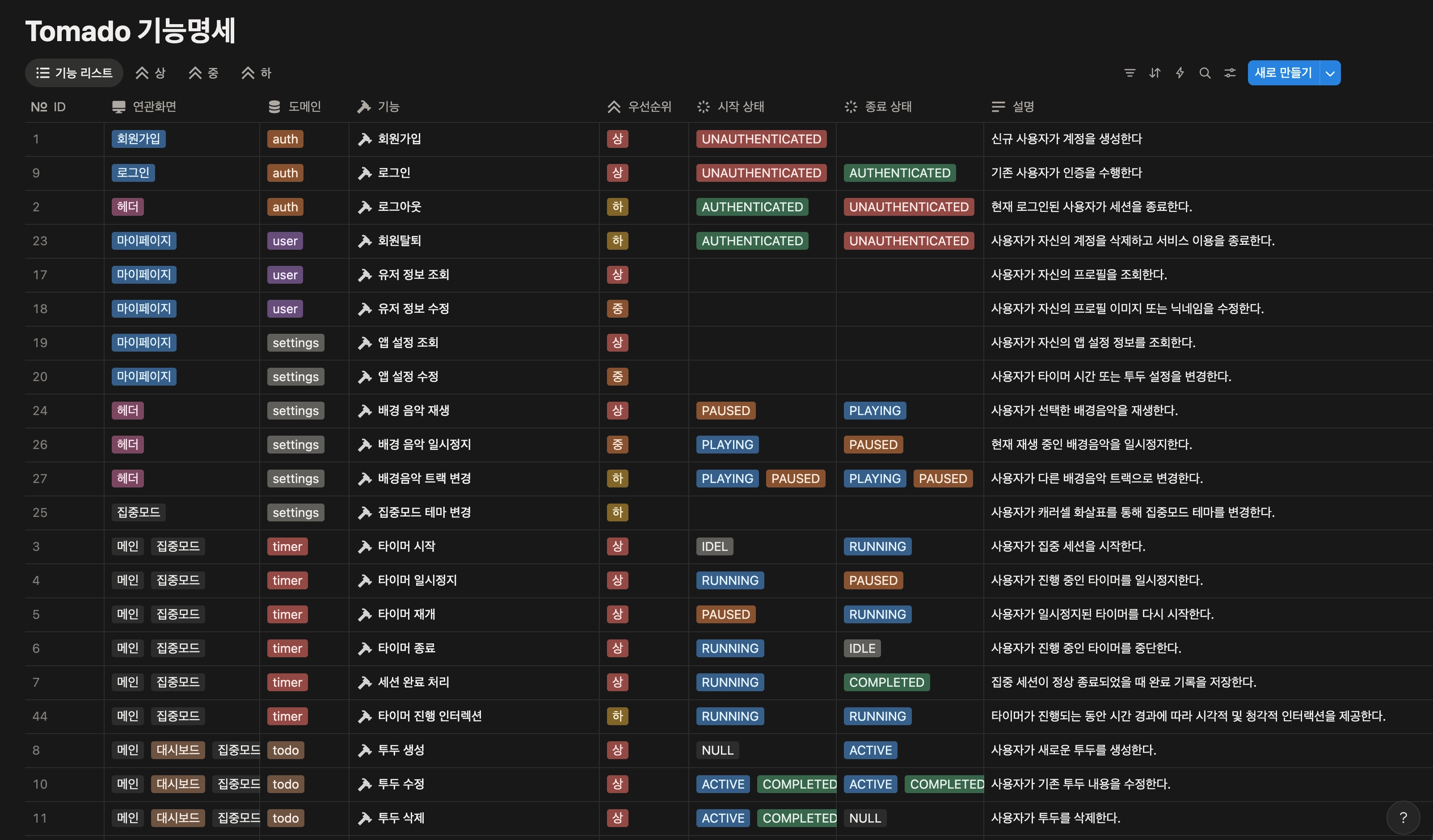Click the help question mark button
The width and height of the screenshot is (1433, 840).
click(1403, 817)
